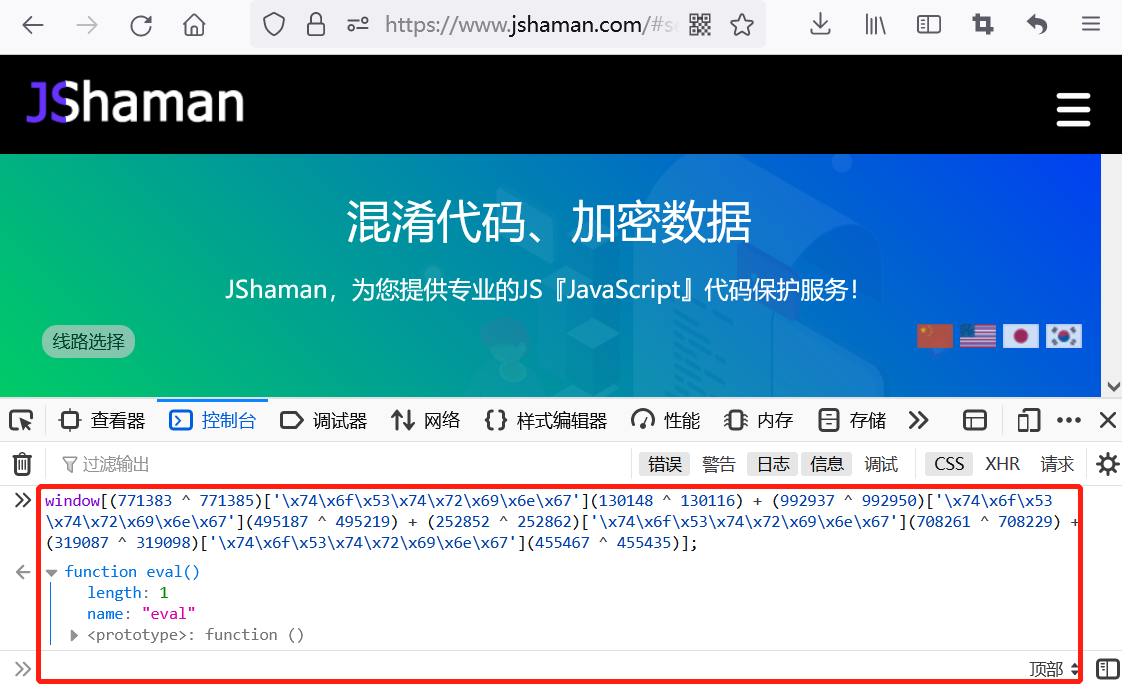Screen dimensions: 1122x685
Task: Click the JShaman logo
Action: pyautogui.click(x=135, y=103)
